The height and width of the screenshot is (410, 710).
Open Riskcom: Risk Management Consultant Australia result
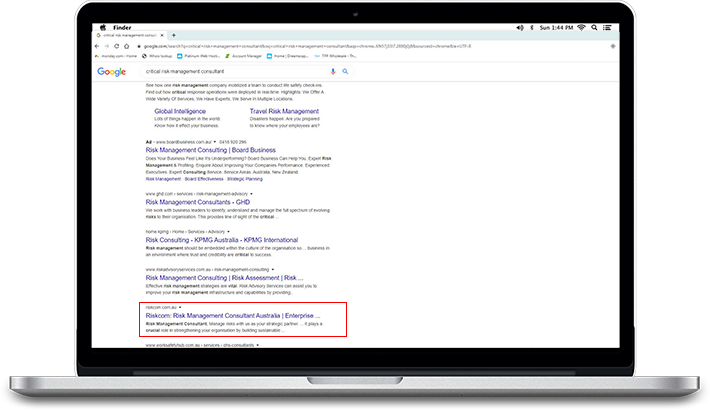pos(233,316)
